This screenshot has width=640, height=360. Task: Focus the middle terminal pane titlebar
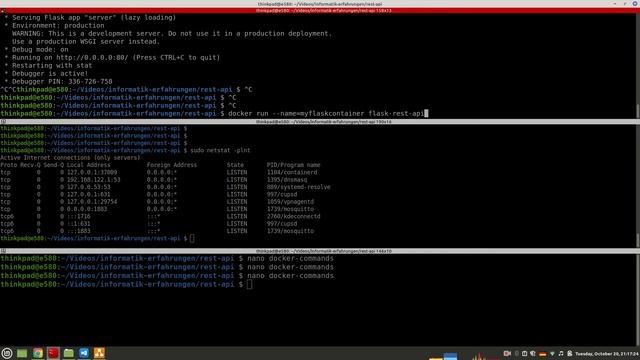[x=320, y=122]
